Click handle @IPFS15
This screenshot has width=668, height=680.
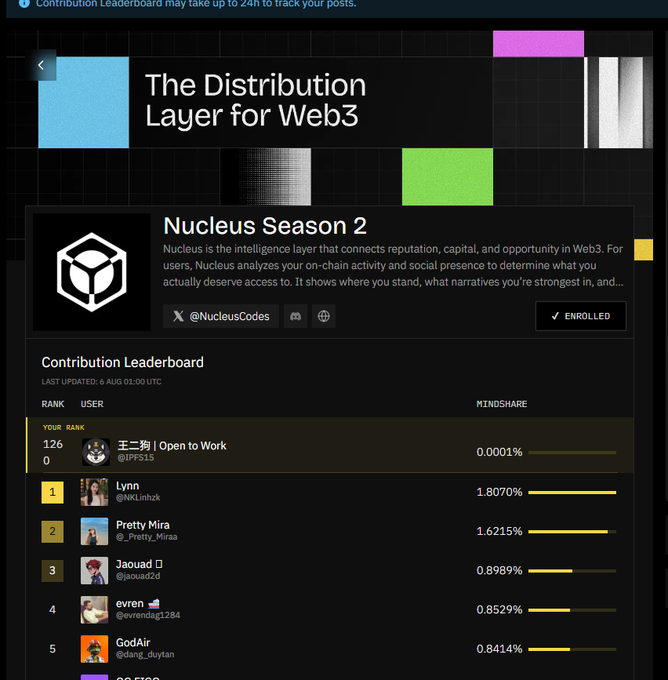136,458
